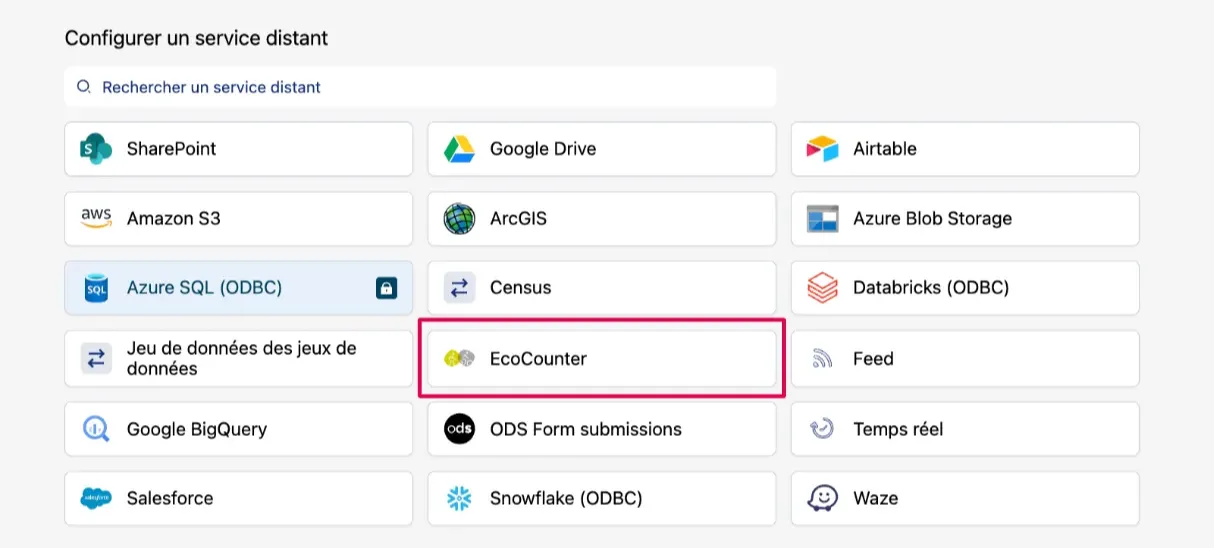This screenshot has height=548, width=1214.
Task: Select the Azure SQL (ODBC) card
Action: coord(239,288)
